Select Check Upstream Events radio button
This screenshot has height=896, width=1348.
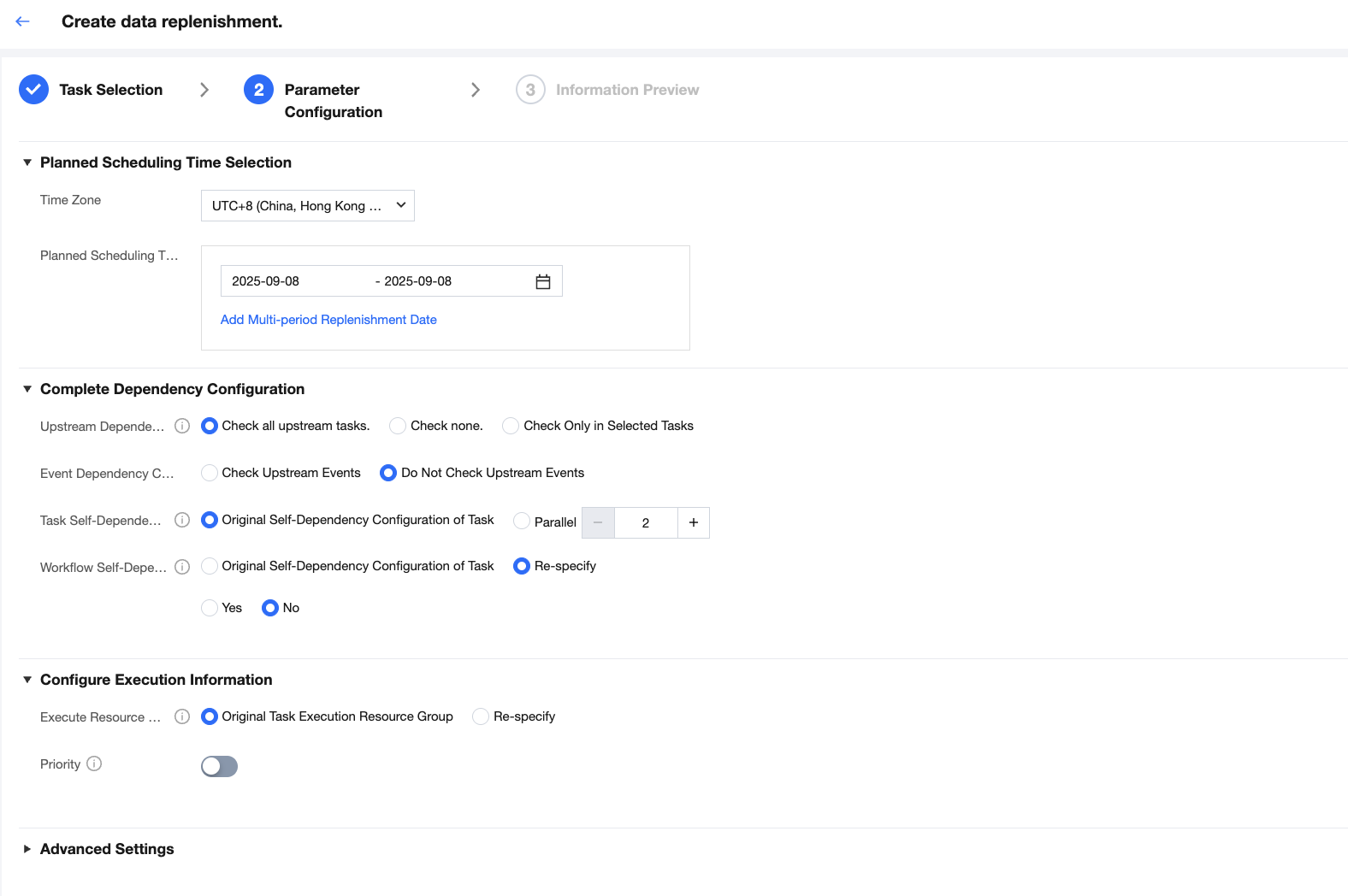click(x=210, y=473)
